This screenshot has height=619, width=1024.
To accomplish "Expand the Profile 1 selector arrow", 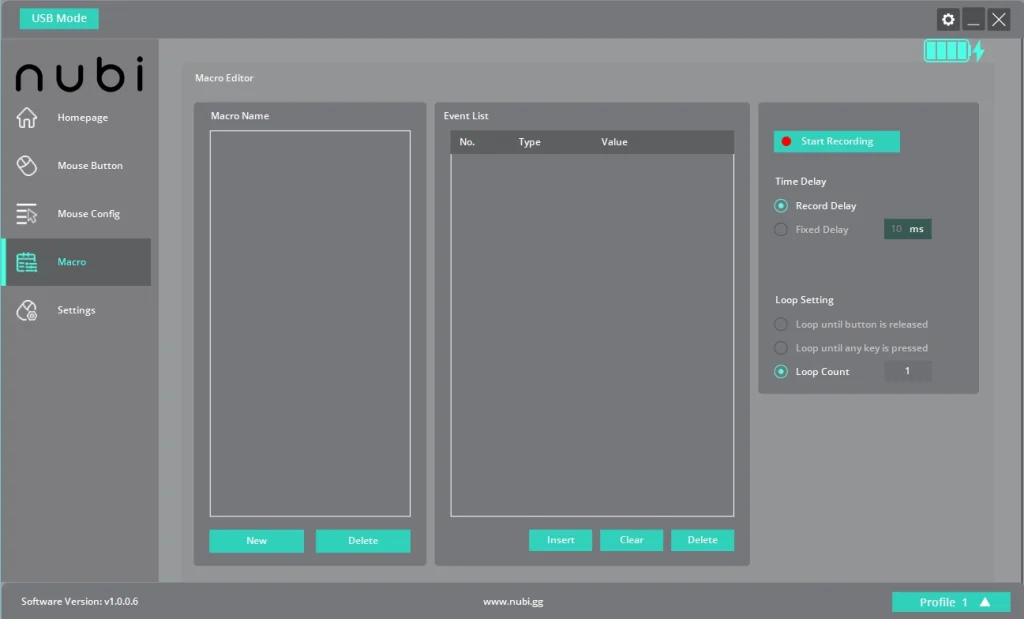I will pyautogui.click(x=985, y=602).
